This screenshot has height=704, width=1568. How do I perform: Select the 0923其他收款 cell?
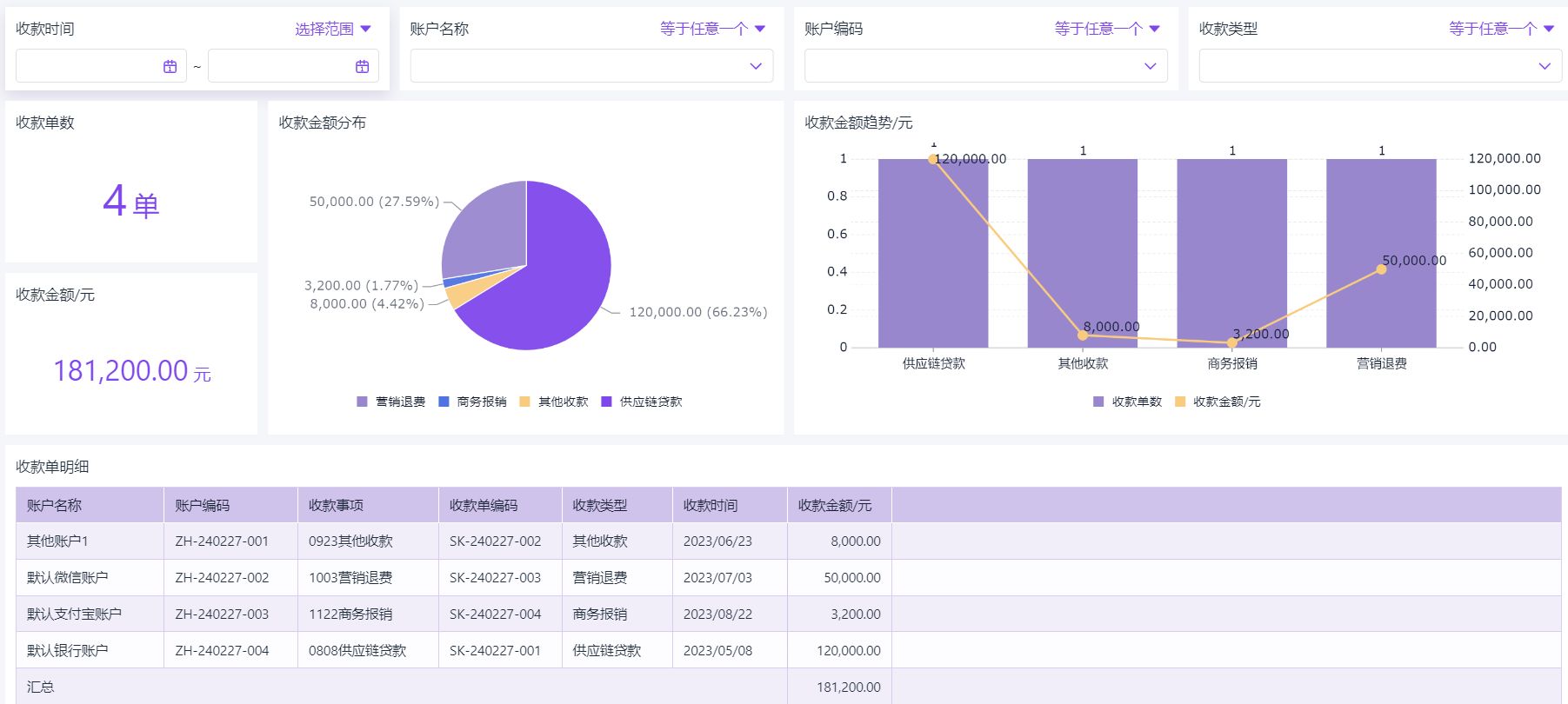point(368,541)
